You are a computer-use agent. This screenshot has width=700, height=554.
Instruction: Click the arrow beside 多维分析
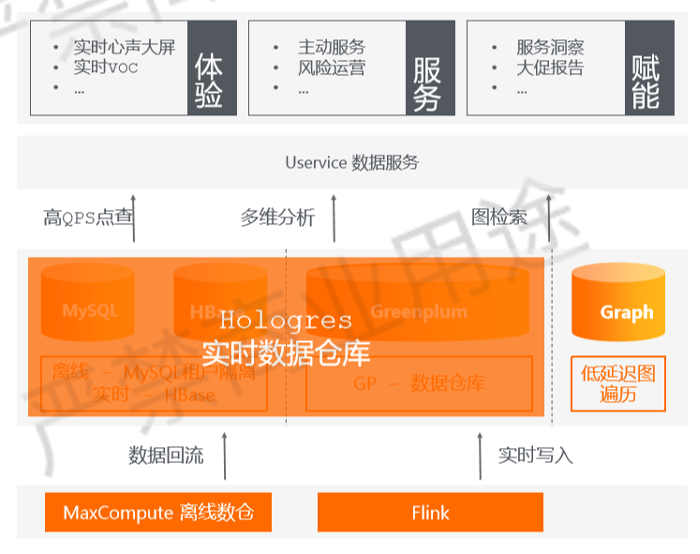point(334,218)
